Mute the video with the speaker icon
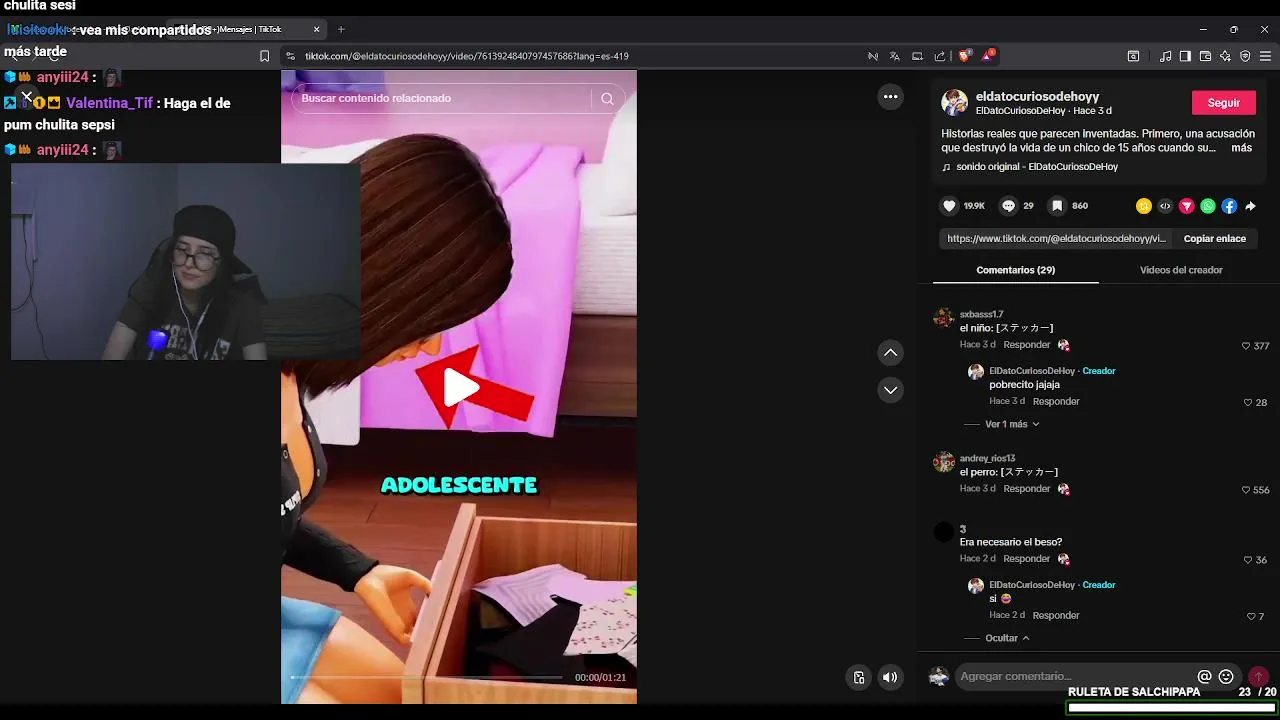Image resolution: width=1280 pixels, height=720 pixels. tap(890, 677)
